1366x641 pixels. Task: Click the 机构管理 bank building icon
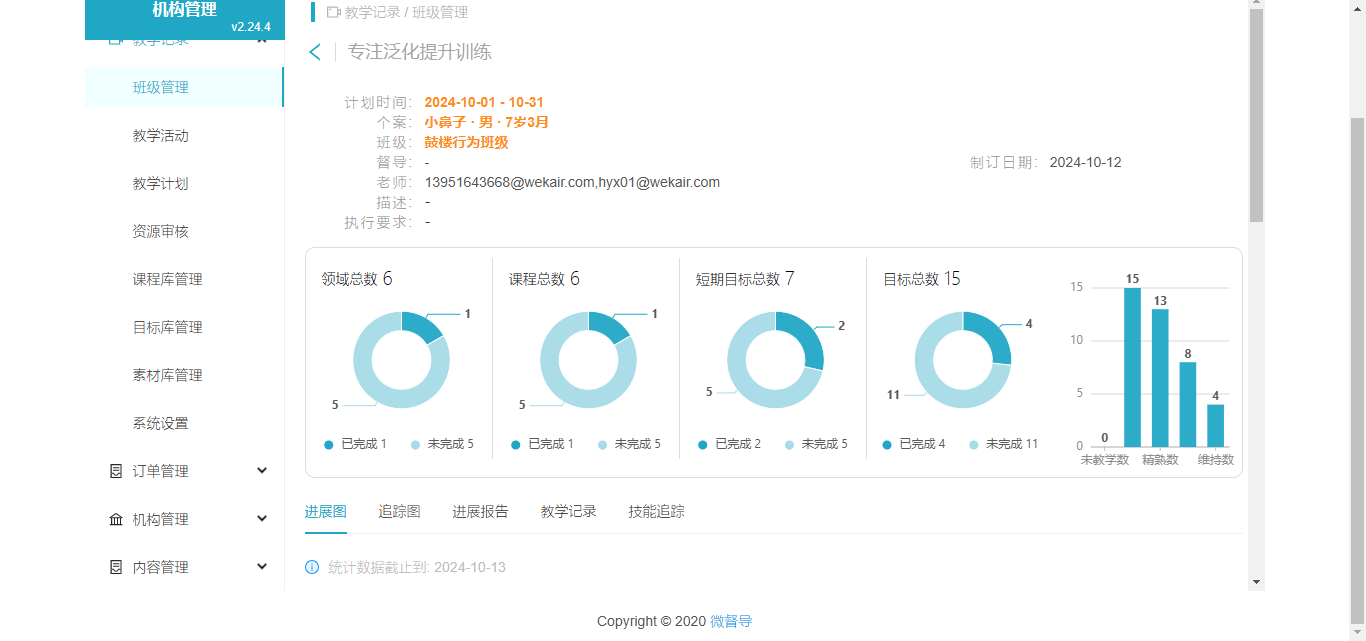(x=116, y=519)
